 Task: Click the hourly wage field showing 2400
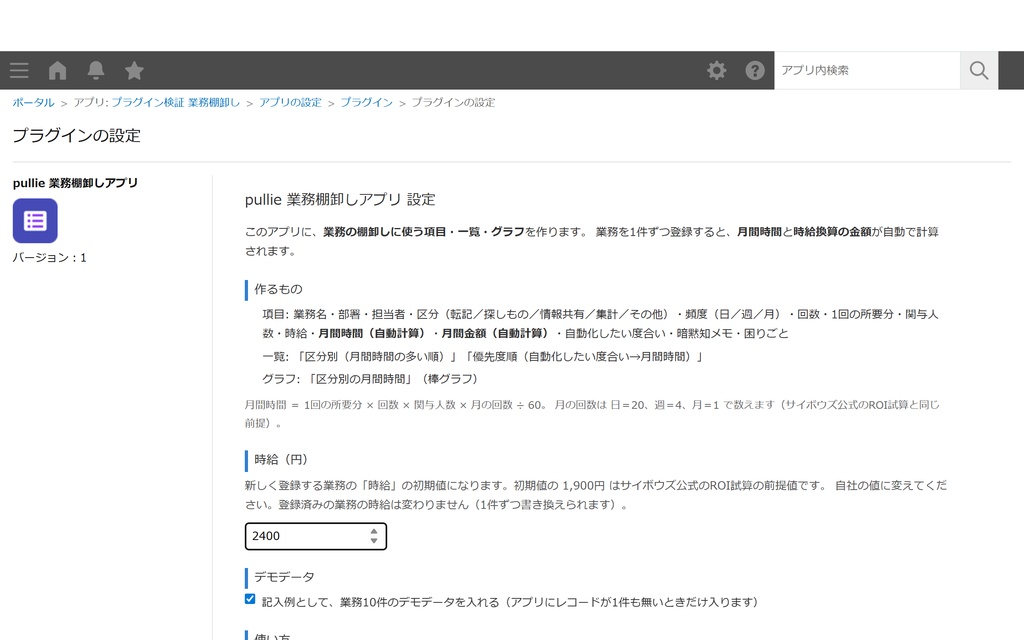coord(315,536)
